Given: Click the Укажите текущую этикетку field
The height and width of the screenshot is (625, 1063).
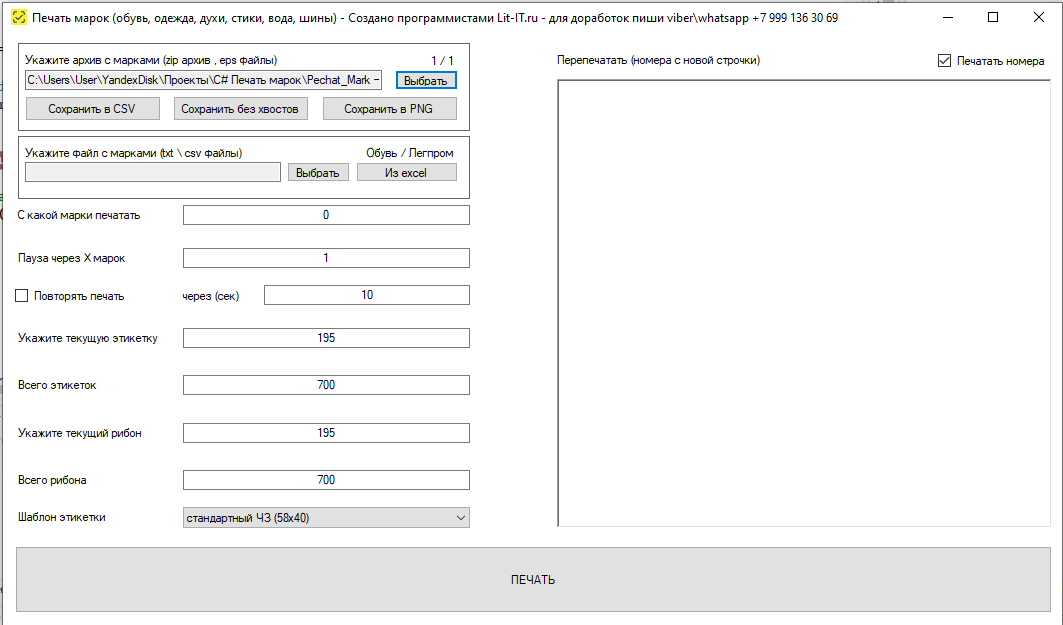Looking at the screenshot, I should click(x=326, y=338).
